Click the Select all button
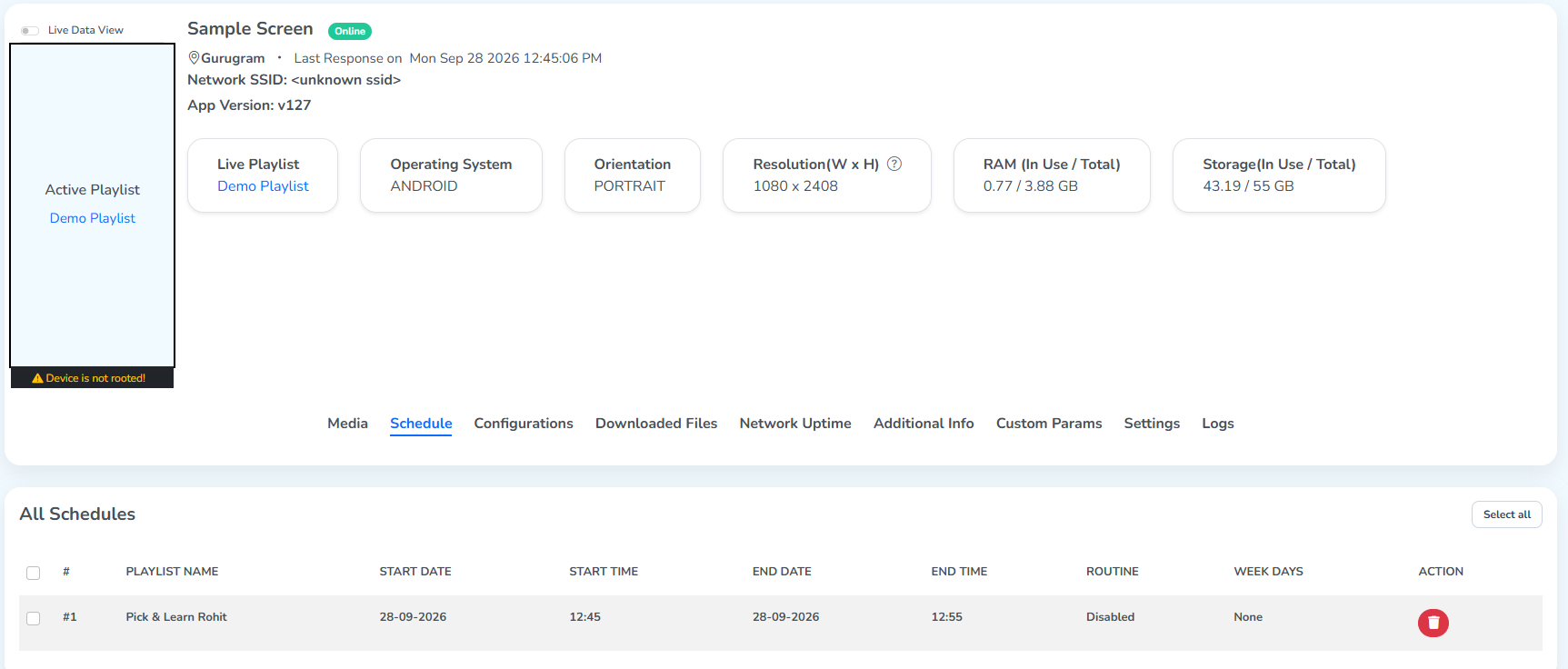Screen dimensions: 1568x669 (1507, 514)
